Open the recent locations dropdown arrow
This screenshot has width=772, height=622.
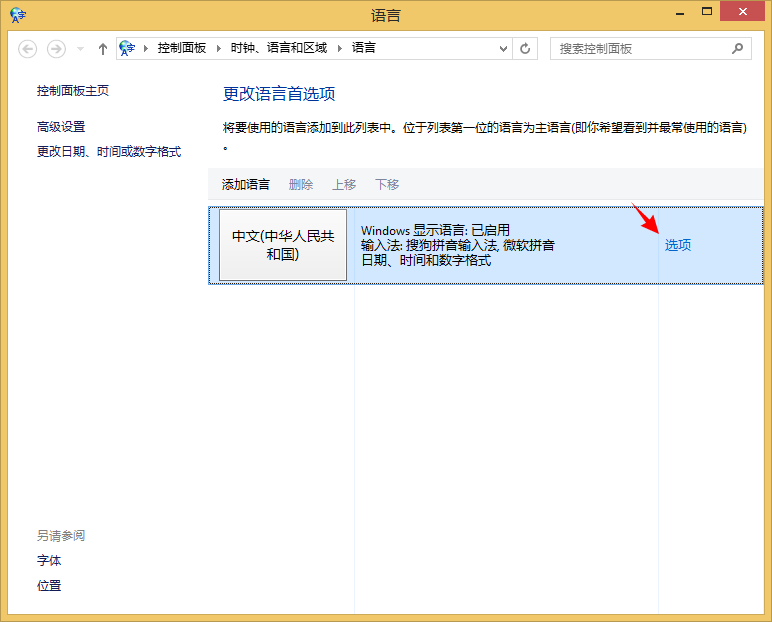click(80, 49)
